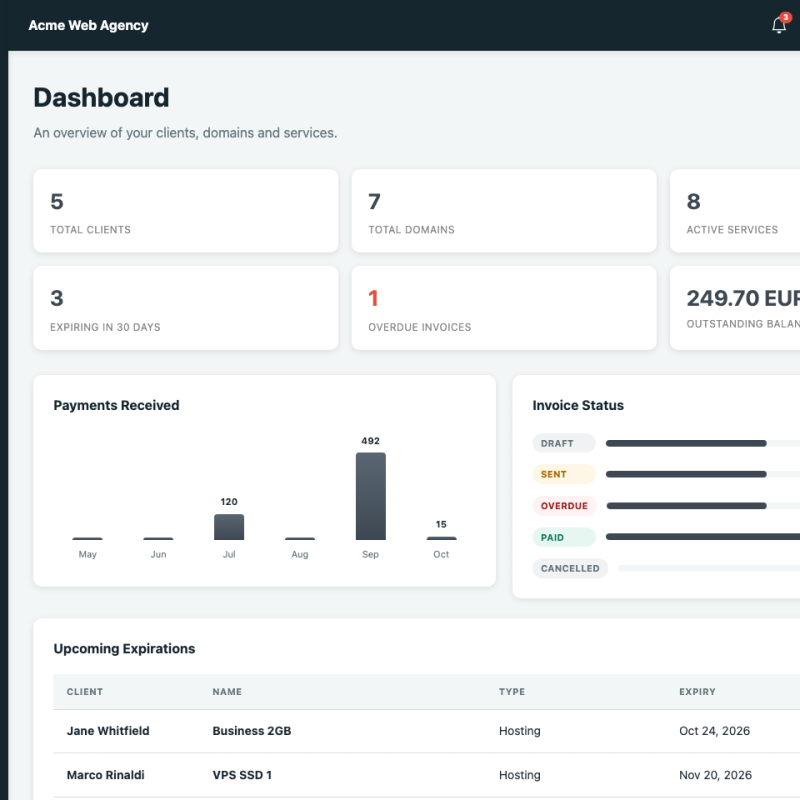The image size is (800, 800).
Task: Click the CANCELLED status badge
Action: [x=570, y=568]
